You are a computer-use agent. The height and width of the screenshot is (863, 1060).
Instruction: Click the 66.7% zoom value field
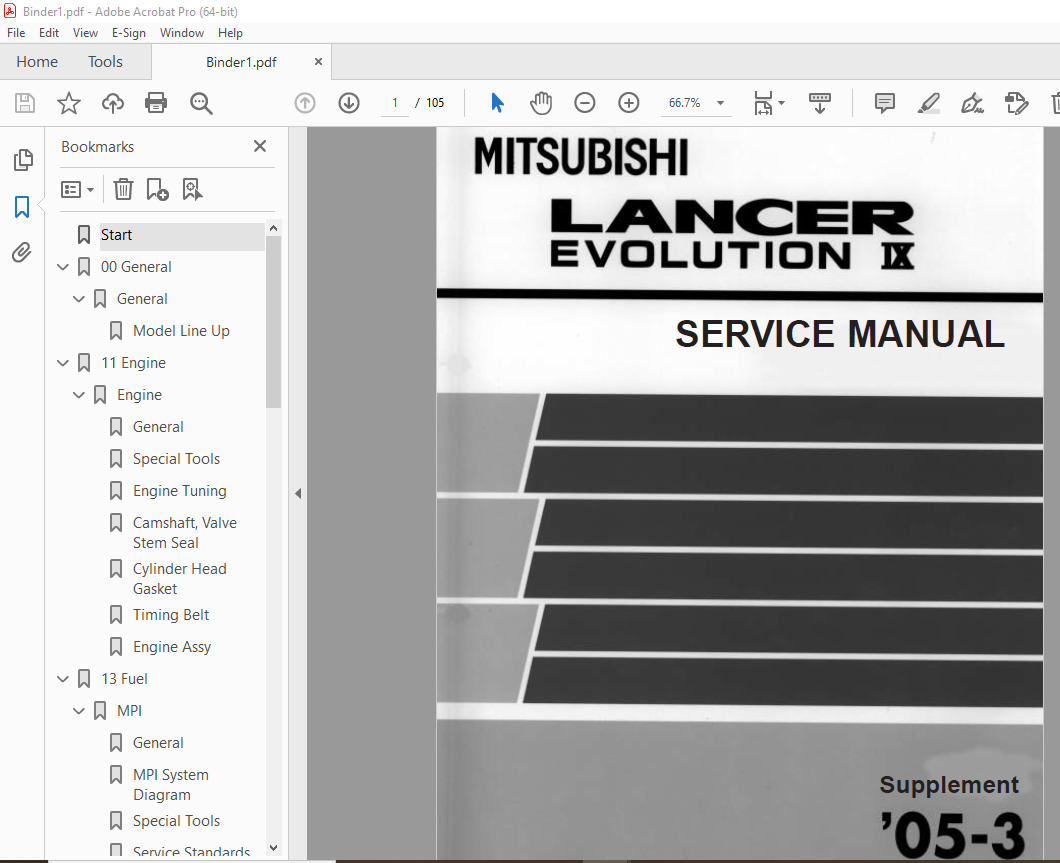[685, 103]
